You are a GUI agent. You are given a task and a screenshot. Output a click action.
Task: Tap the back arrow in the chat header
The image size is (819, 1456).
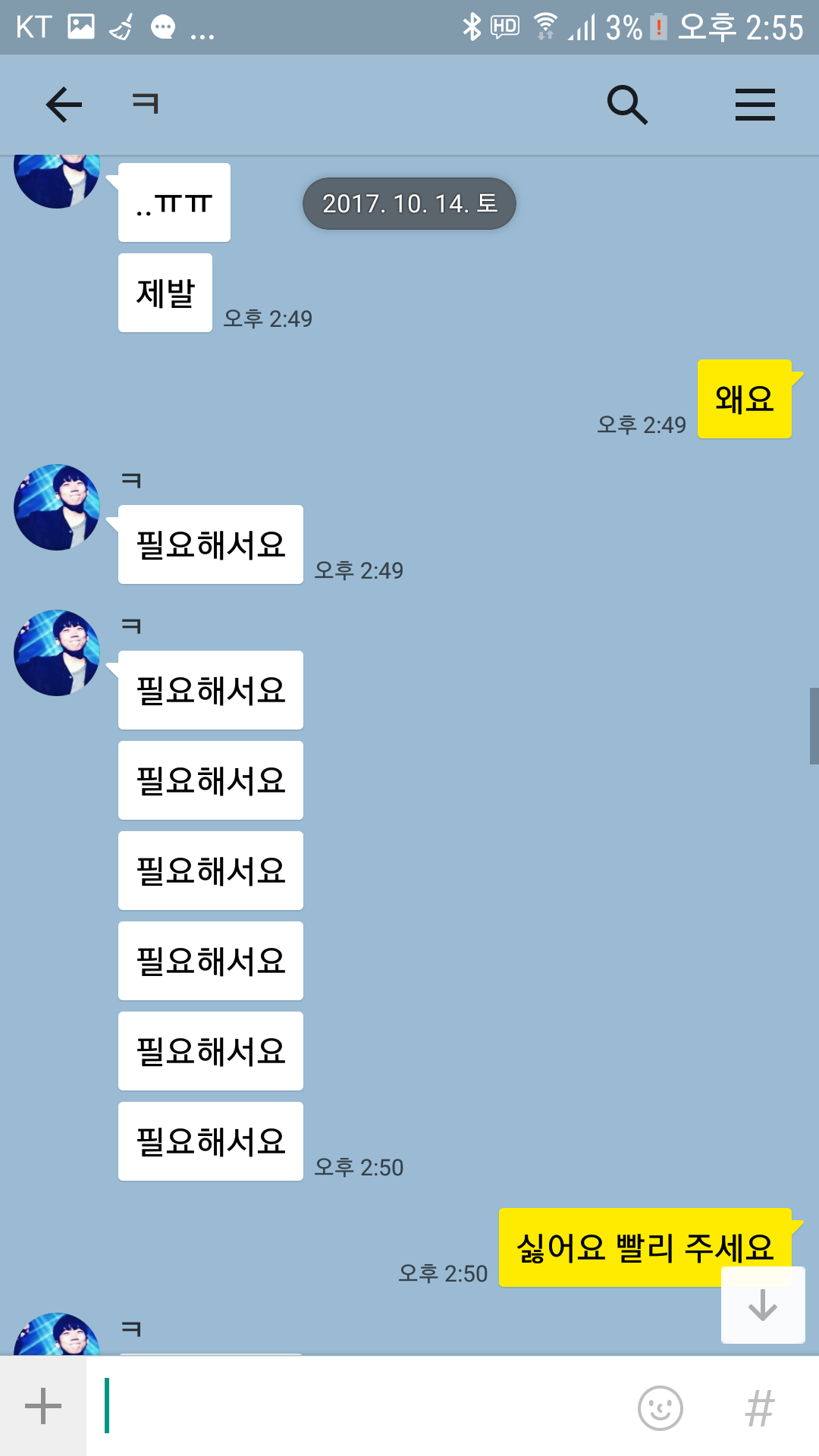coord(64,105)
